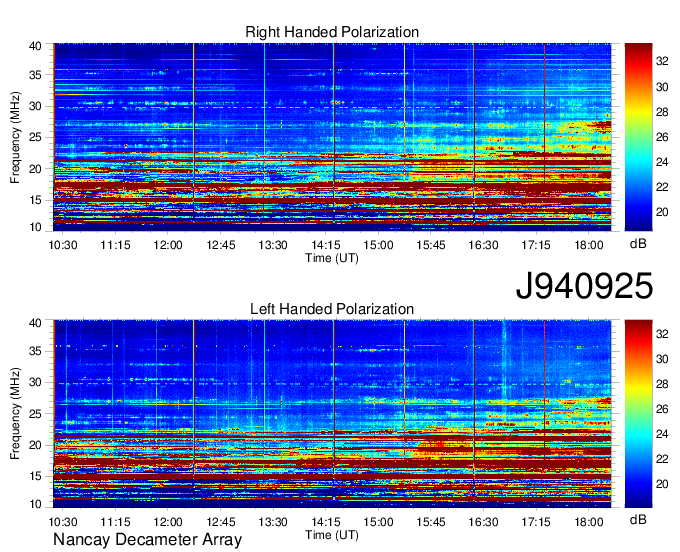Click the "Nancay Decameter Array" caption
Screen dimensions: 680x552
(x=147, y=540)
